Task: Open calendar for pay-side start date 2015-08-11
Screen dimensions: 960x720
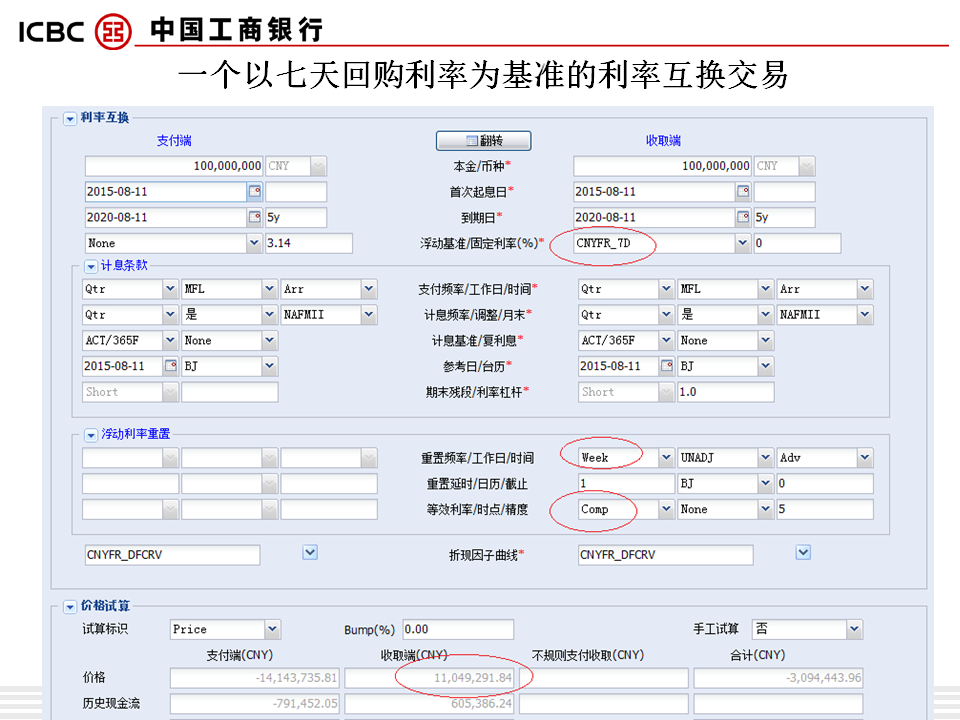Action: (x=254, y=192)
